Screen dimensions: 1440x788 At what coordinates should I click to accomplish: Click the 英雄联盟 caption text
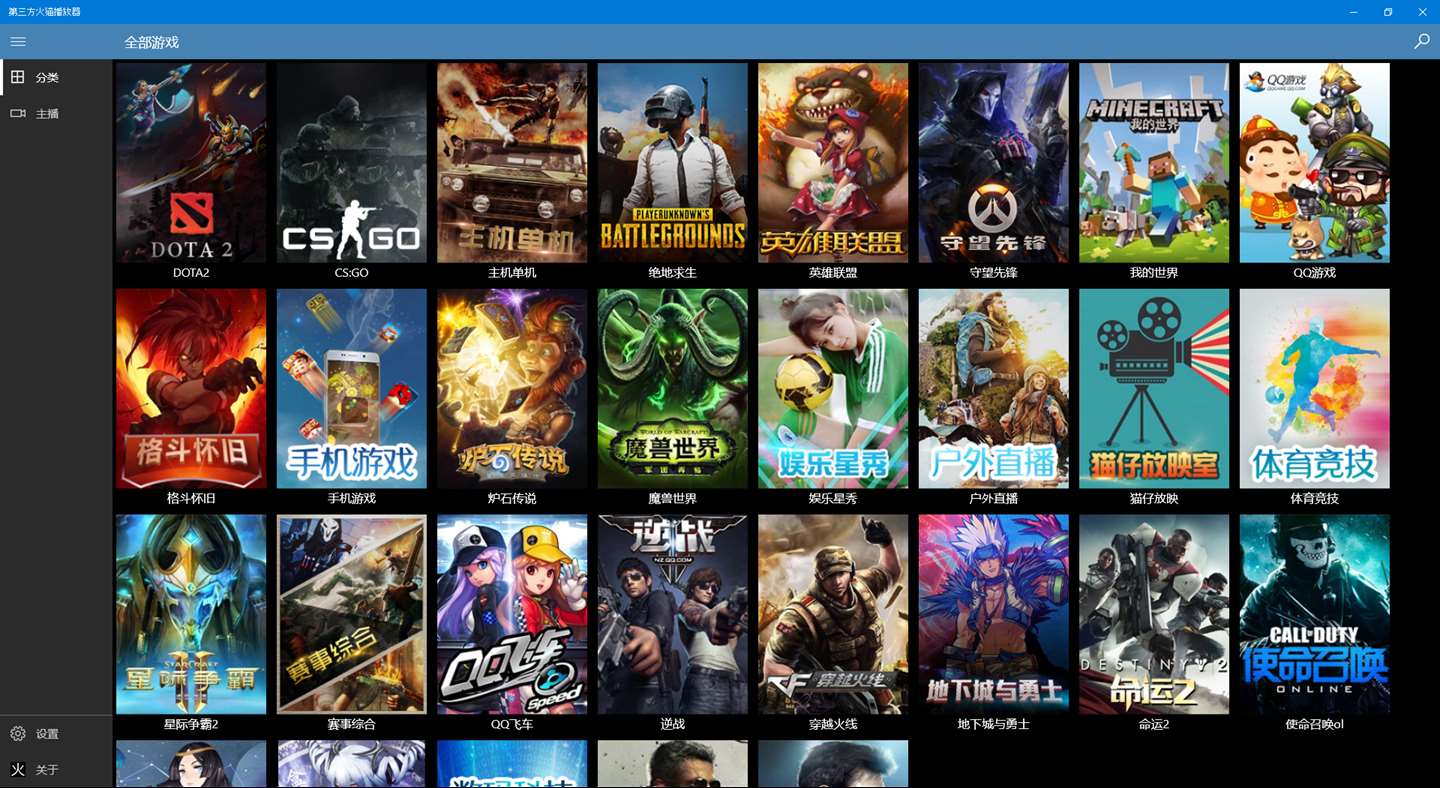tap(833, 273)
